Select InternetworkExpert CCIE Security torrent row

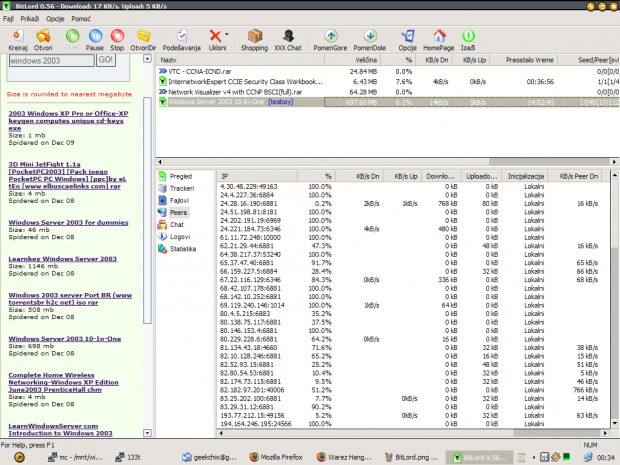[388, 82]
